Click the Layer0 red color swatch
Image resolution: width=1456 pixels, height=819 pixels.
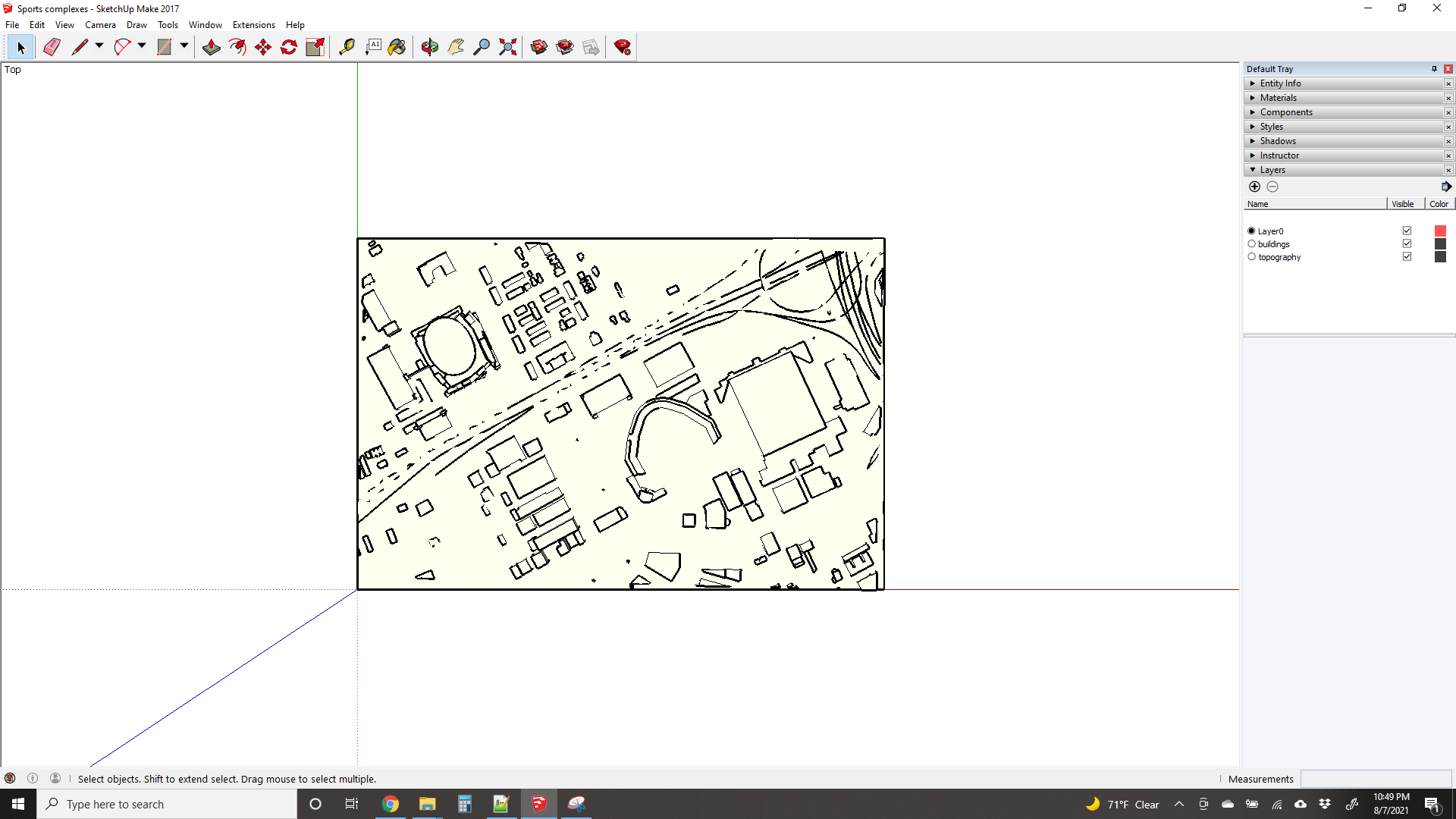click(x=1440, y=231)
